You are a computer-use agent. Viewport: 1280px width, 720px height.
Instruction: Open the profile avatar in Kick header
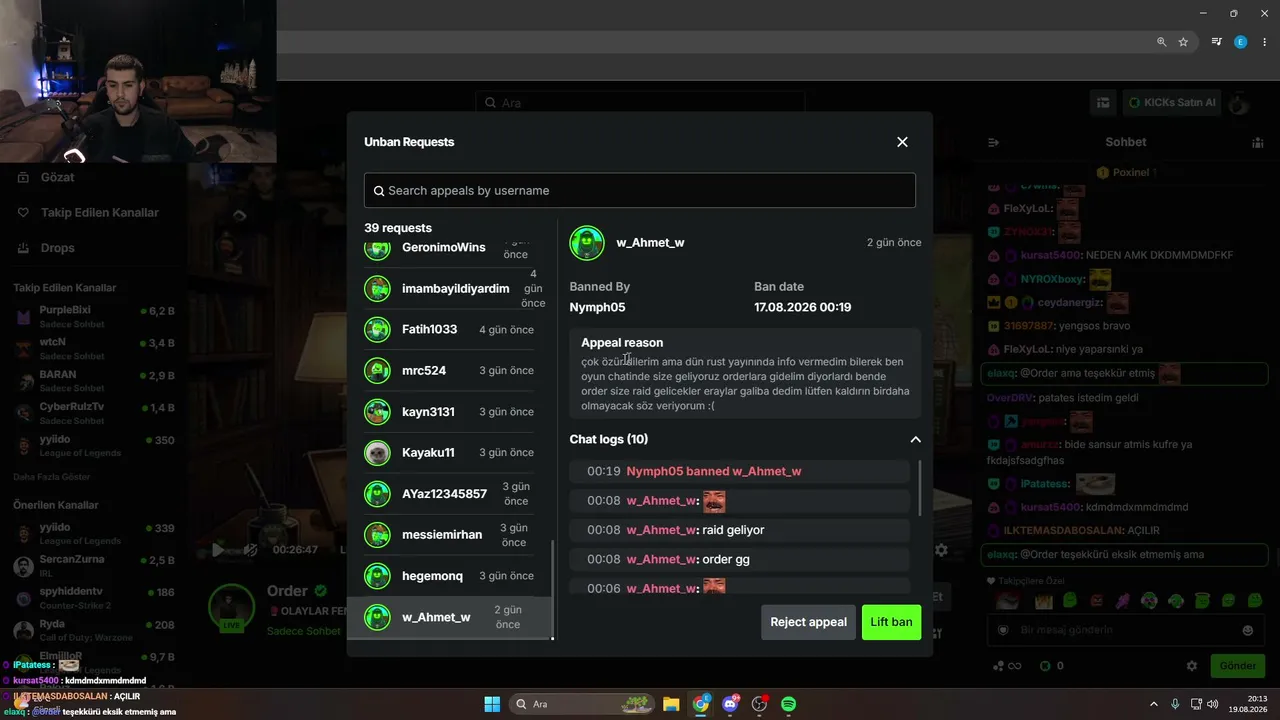coord(1239,103)
